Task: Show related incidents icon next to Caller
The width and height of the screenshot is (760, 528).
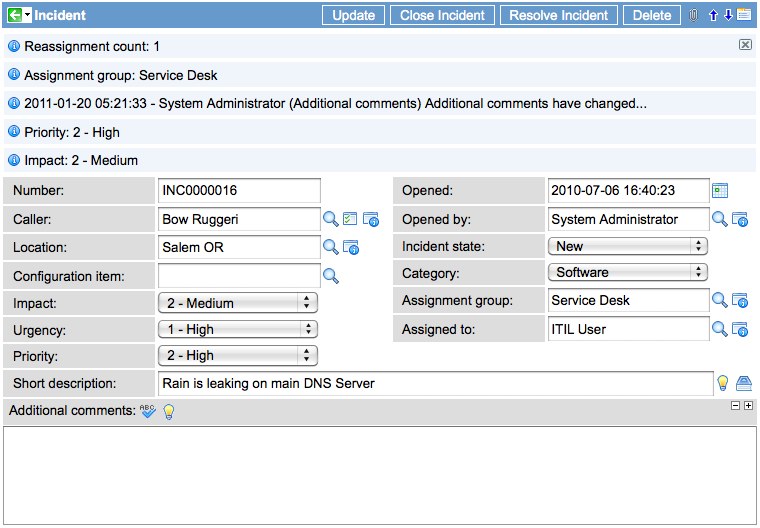Action: 350,219
